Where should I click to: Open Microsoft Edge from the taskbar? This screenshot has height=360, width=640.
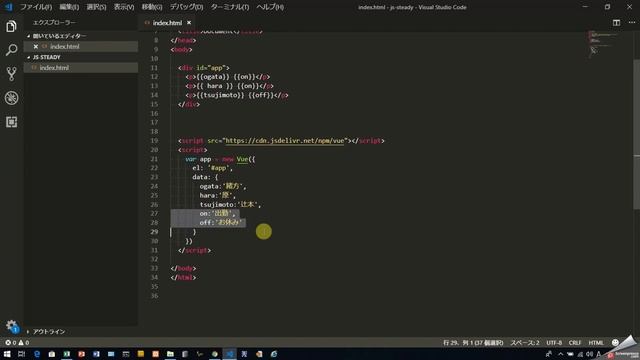pyautogui.click(x=37, y=354)
